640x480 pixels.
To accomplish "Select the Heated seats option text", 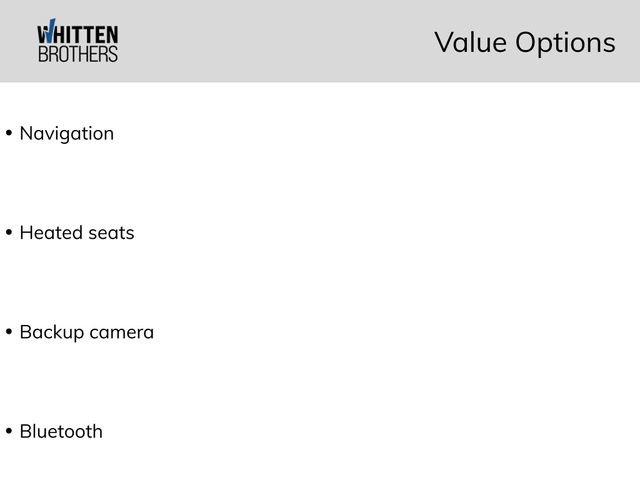I will click(x=76, y=233).
